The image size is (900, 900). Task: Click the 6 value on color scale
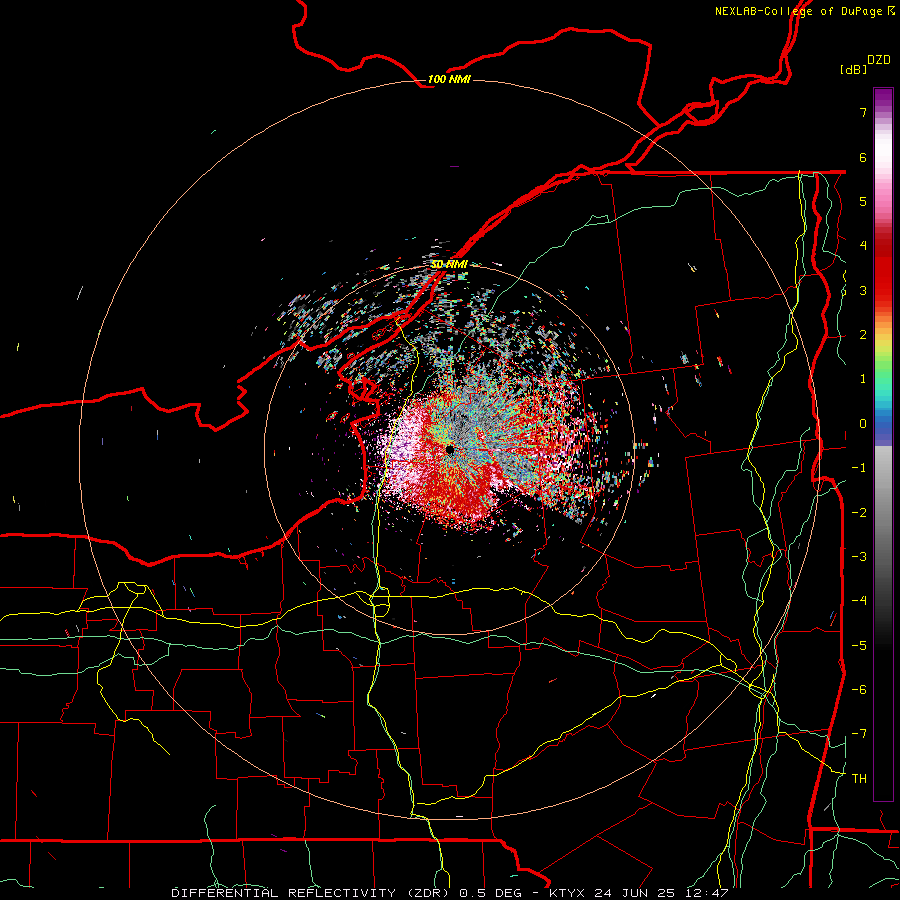[863, 157]
